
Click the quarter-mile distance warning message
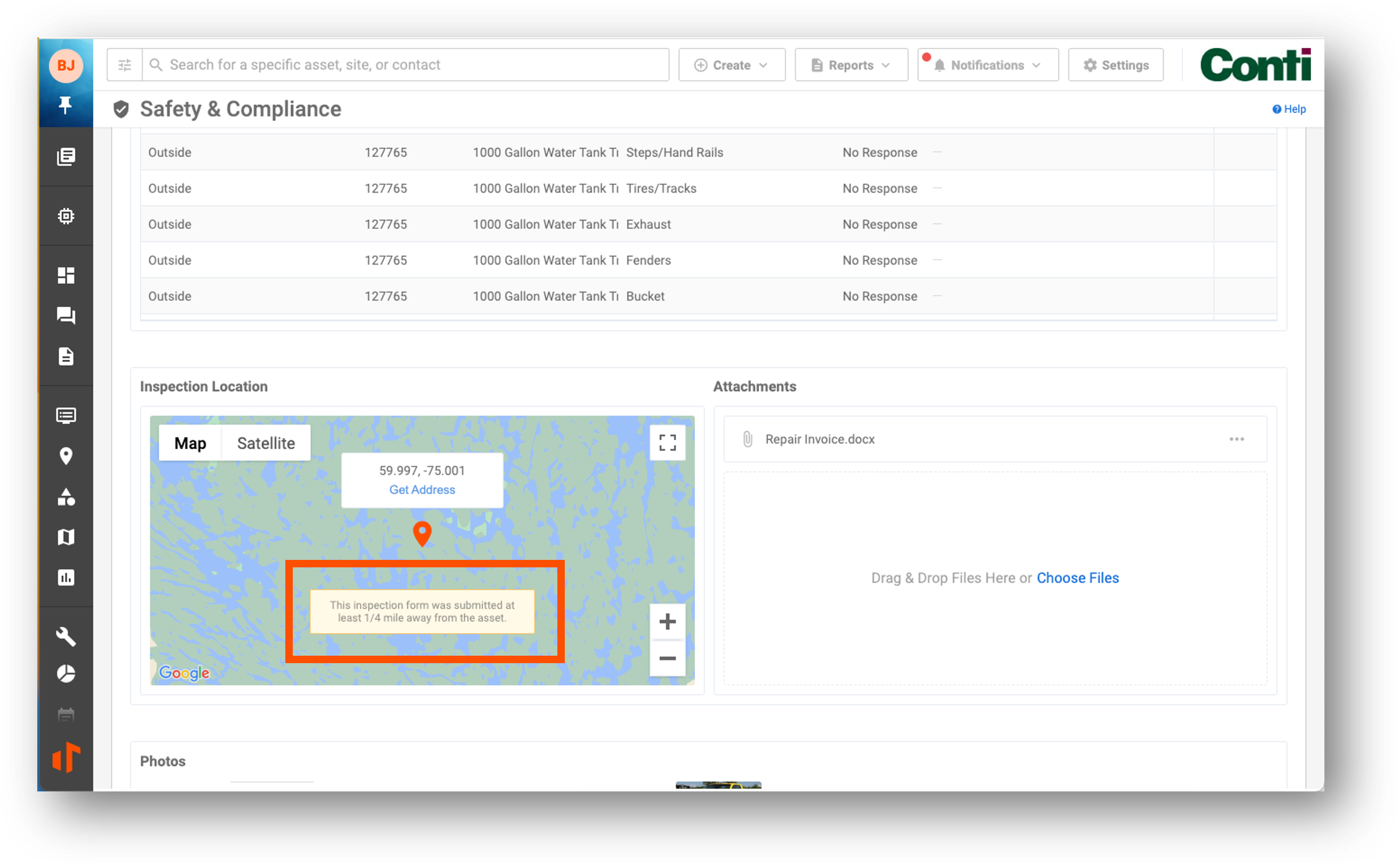[x=422, y=611]
